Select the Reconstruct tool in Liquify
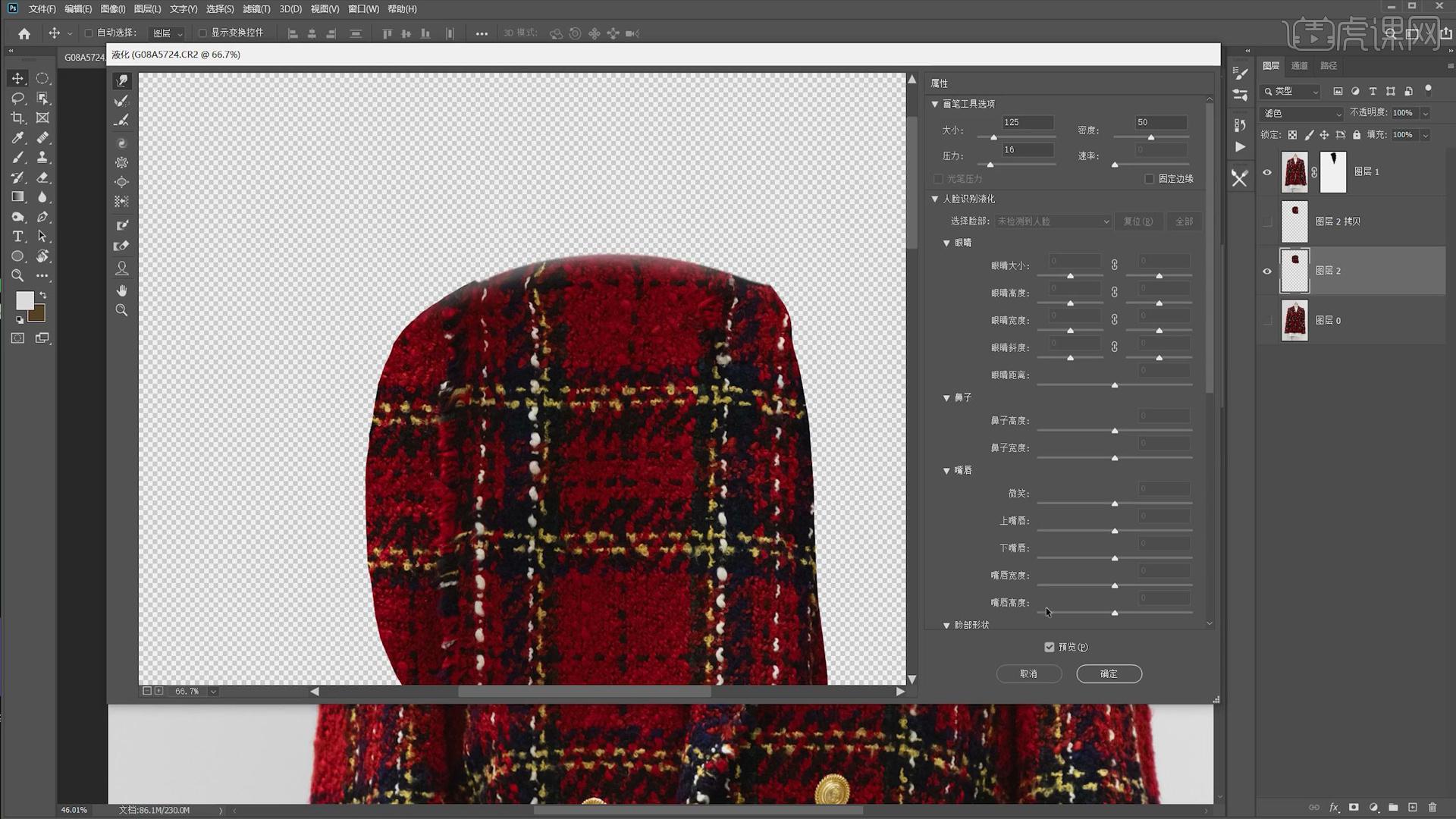Image resolution: width=1456 pixels, height=819 pixels. point(122,101)
